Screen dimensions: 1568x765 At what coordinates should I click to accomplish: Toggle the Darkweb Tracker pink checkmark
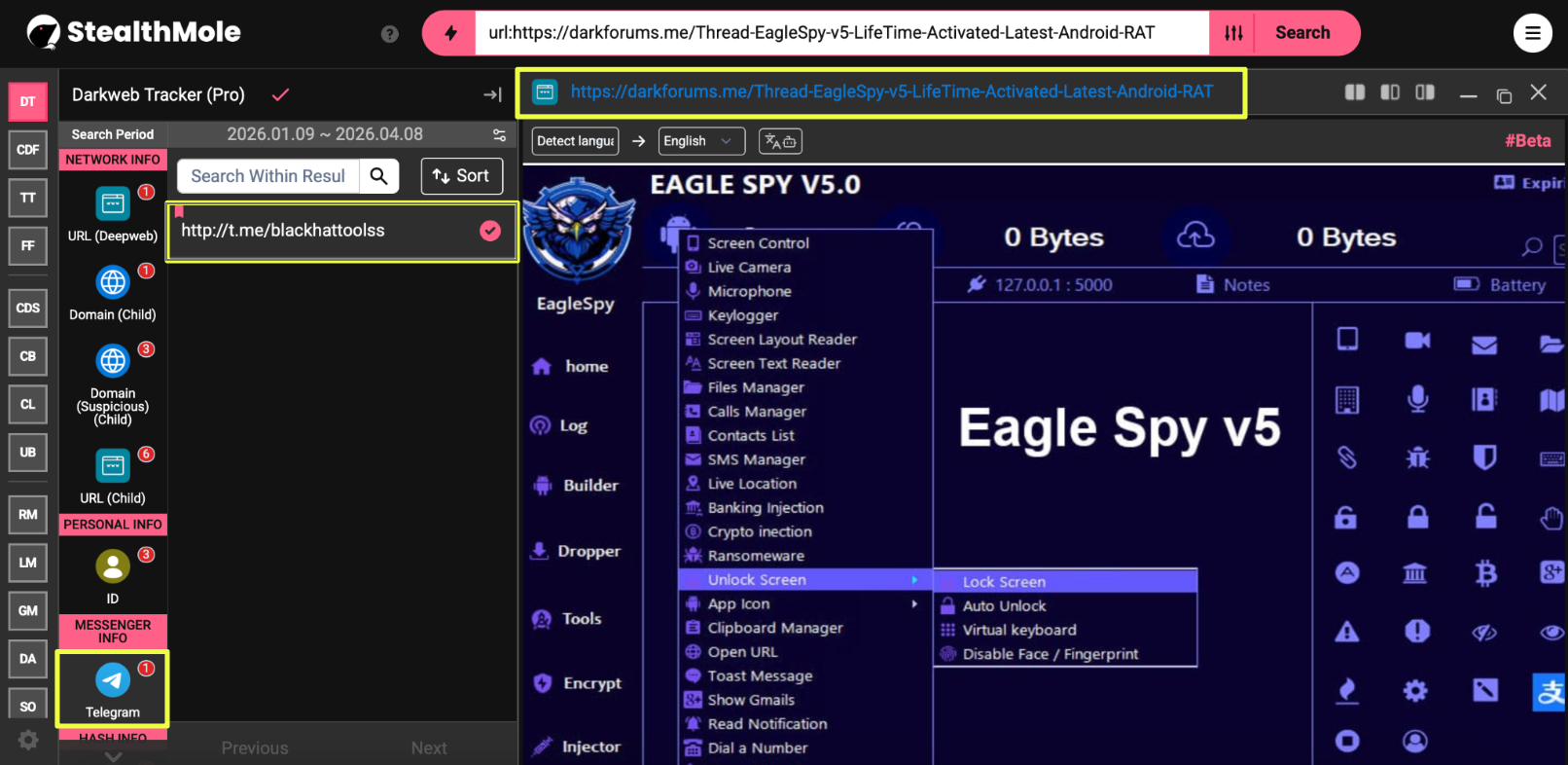click(280, 94)
